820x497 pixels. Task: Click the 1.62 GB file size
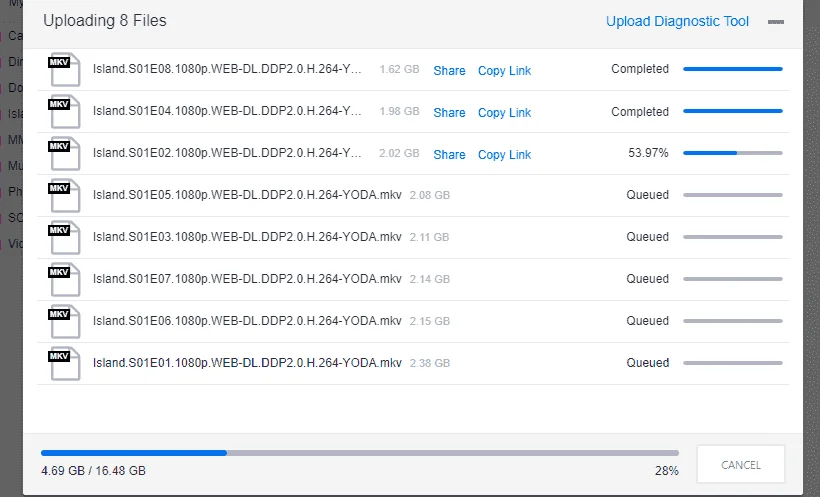pyautogui.click(x=399, y=69)
